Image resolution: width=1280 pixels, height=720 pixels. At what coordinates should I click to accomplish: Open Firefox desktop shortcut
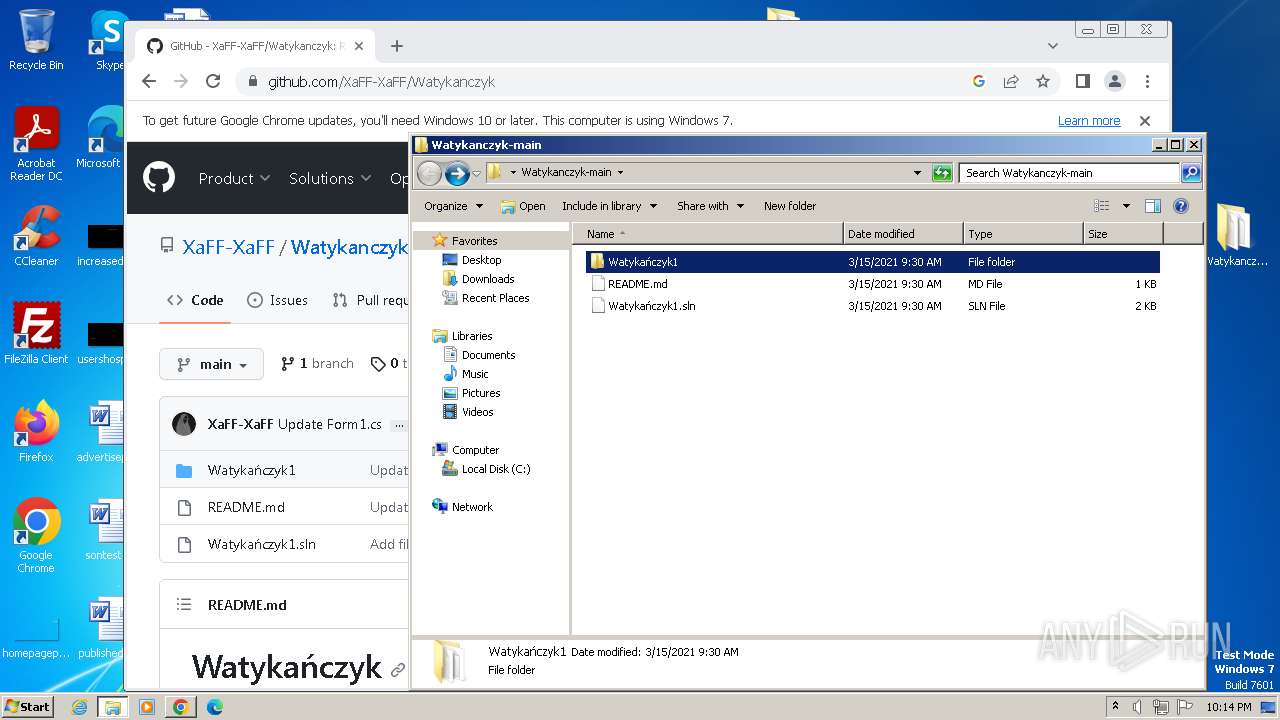[36, 432]
